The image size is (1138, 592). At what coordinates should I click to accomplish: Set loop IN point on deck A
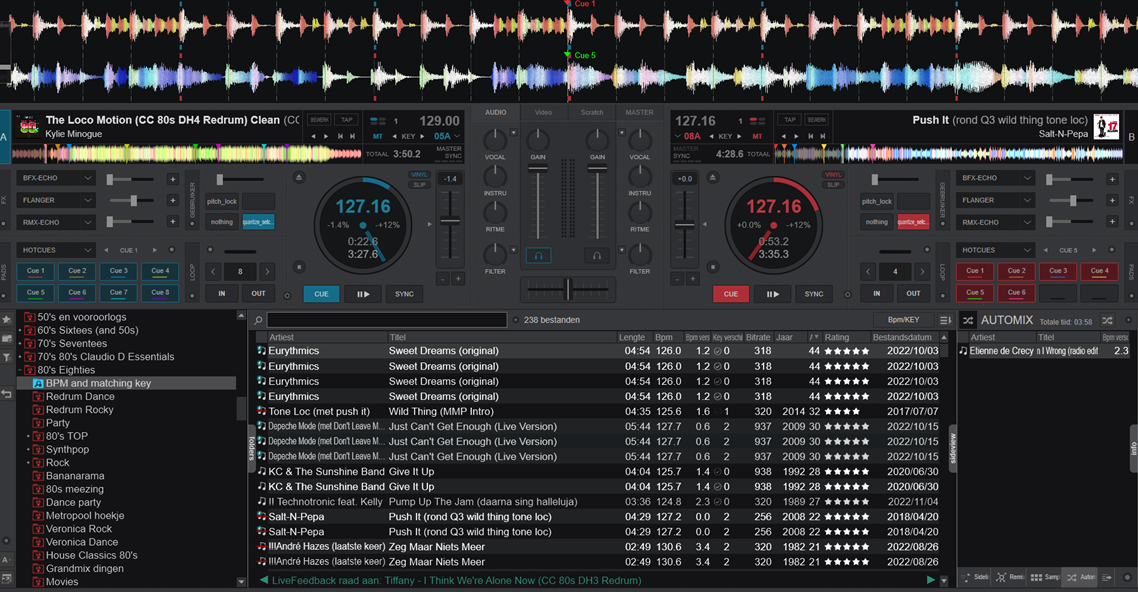tap(221, 294)
